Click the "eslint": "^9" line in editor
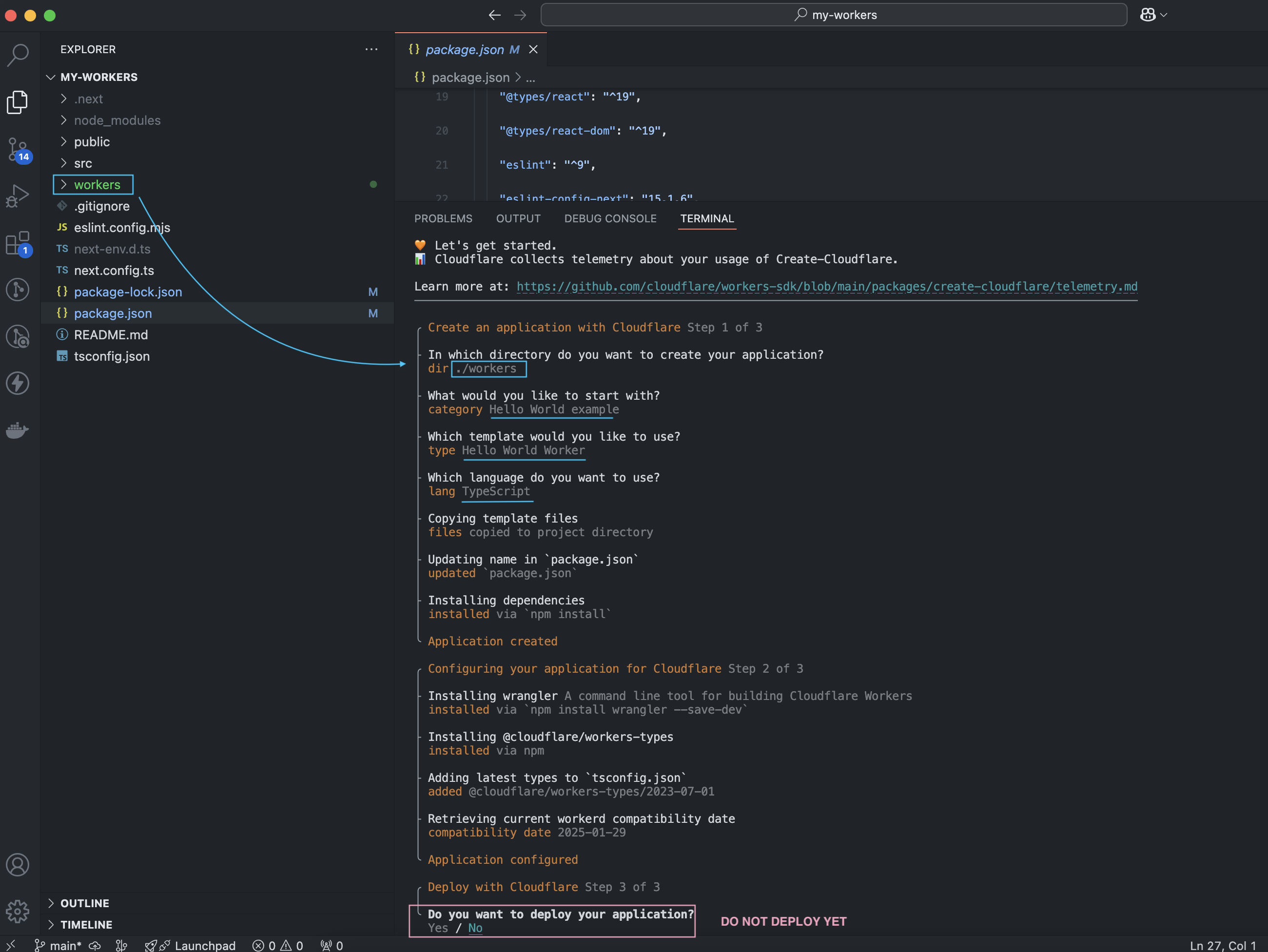Image resolution: width=1268 pixels, height=952 pixels. point(547,165)
